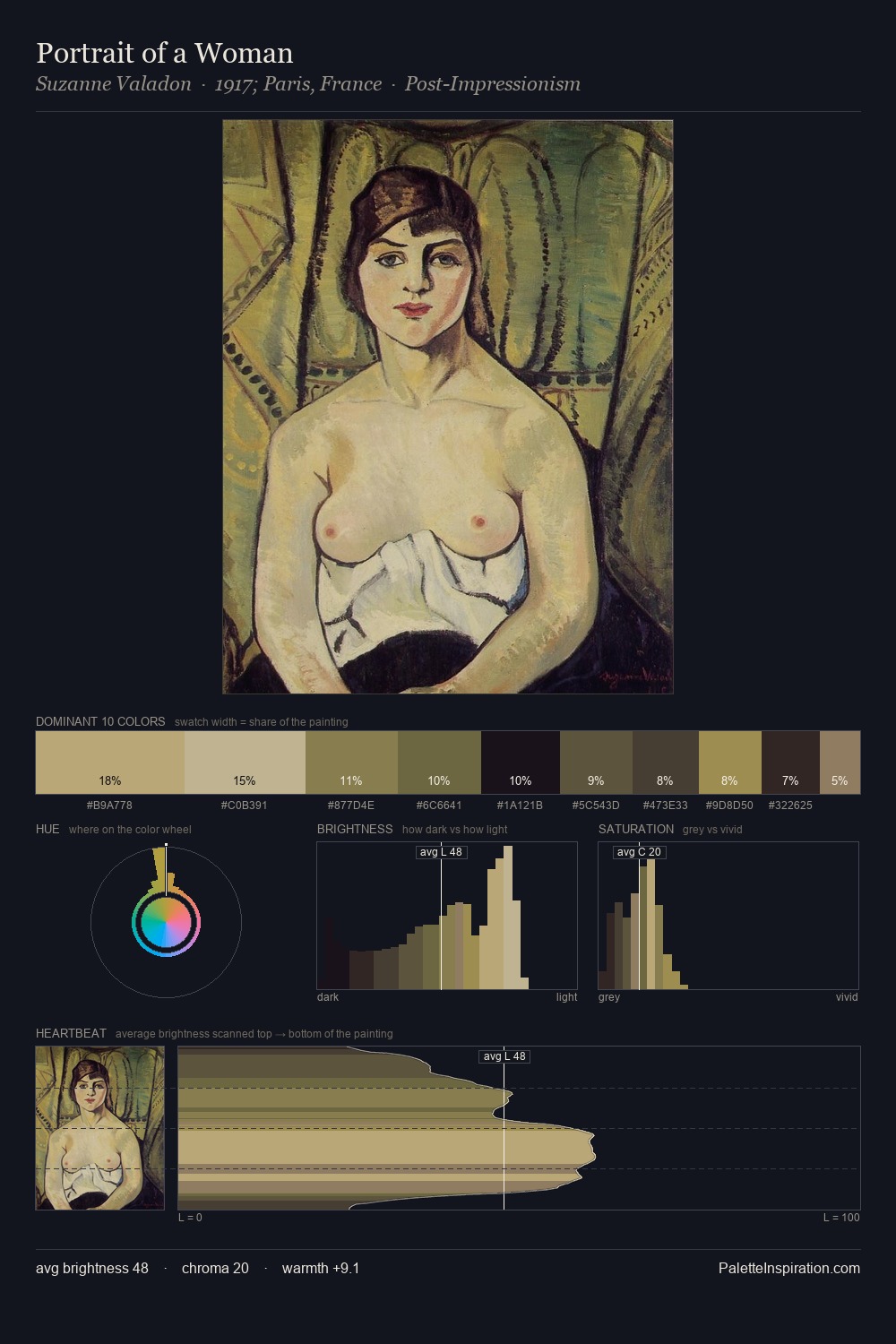Click the chroma 20 footer stat
This screenshot has height=1344, width=896.
tap(215, 1268)
